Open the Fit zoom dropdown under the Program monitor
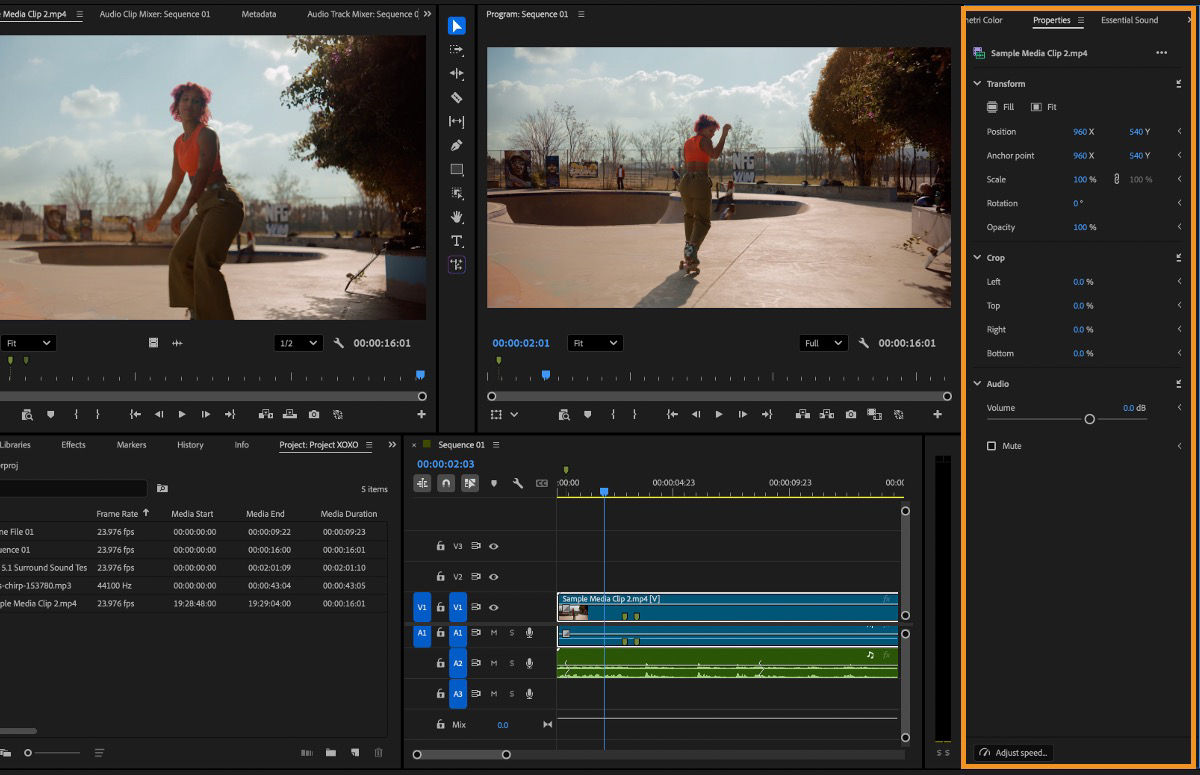Screen dimensions: 1200x775 [x=595, y=343]
